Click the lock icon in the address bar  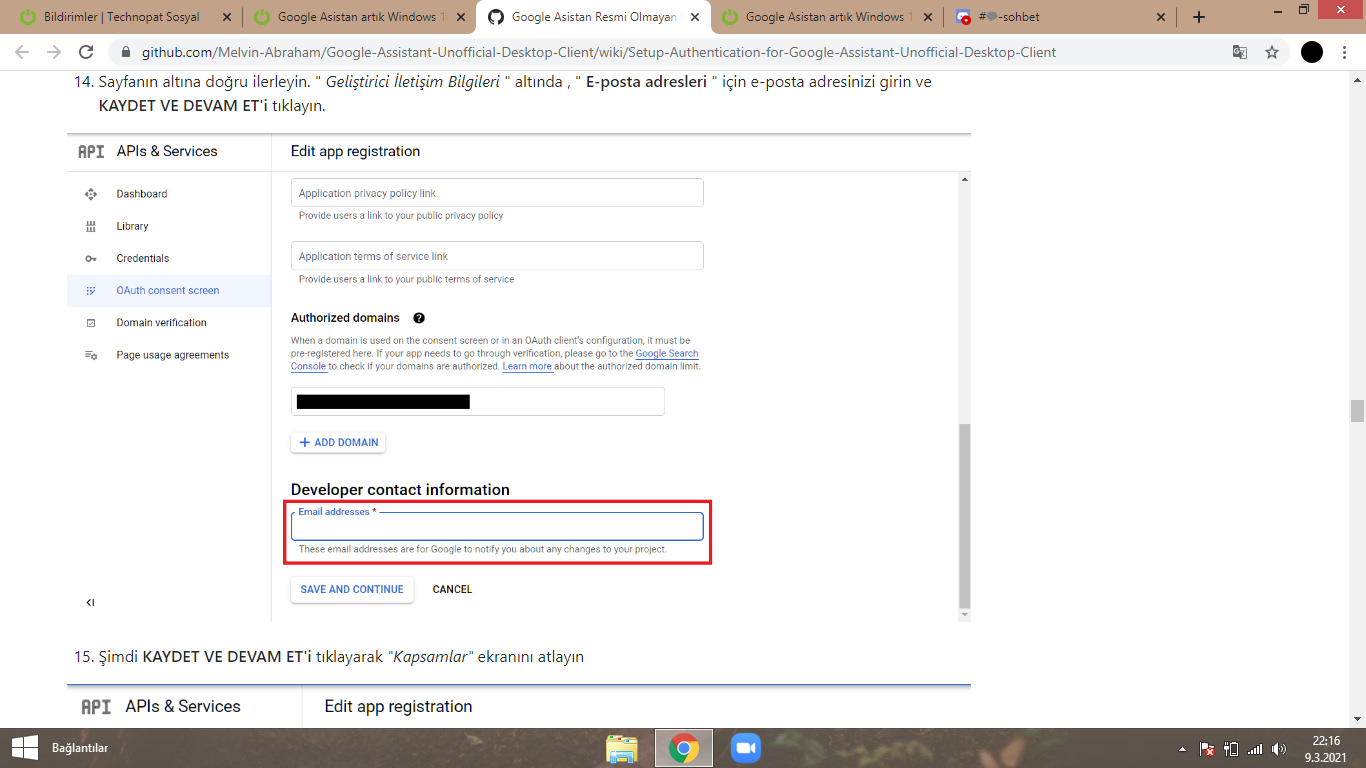126,52
